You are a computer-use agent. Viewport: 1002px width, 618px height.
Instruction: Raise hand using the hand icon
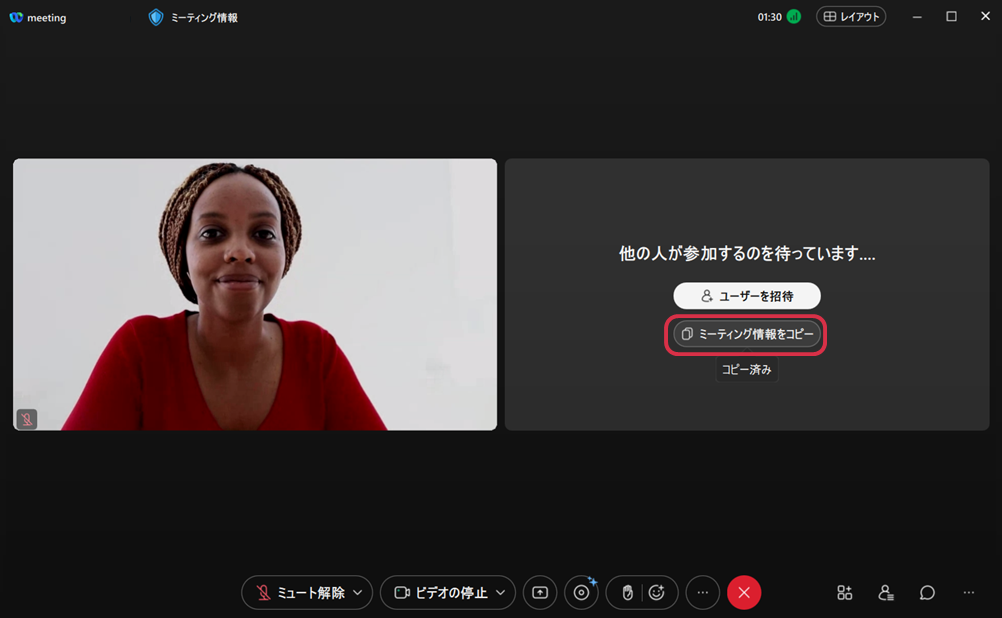pos(627,593)
